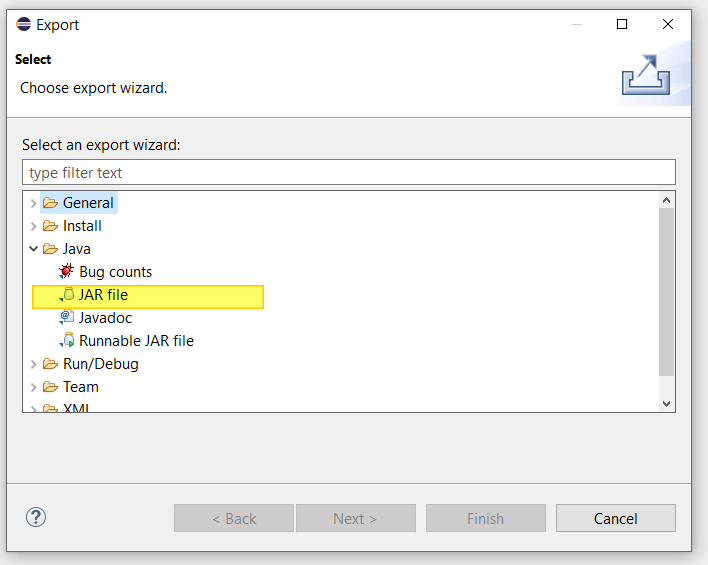This screenshot has height=565, width=708.
Task: Expand the Install category
Action: pos(33,226)
